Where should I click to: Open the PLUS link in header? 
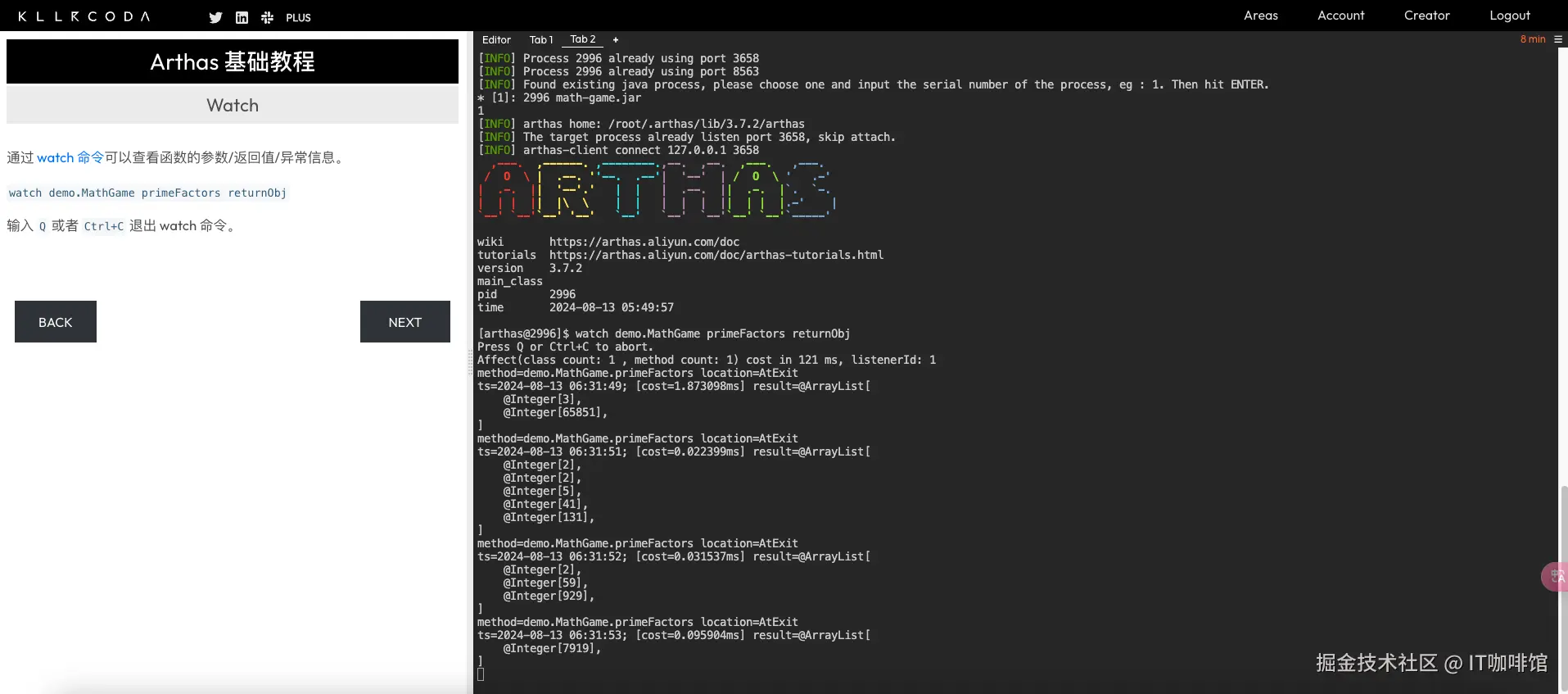[298, 17]
